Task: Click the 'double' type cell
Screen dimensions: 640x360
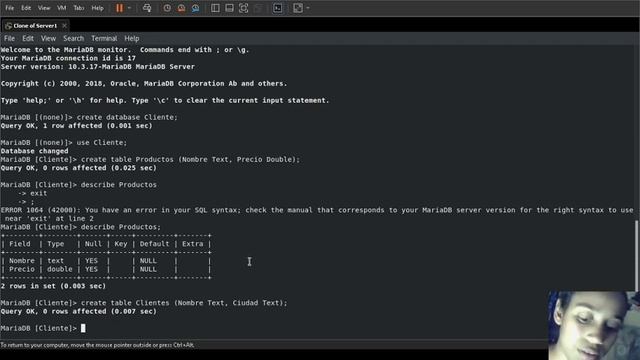Action: [60, 269]
